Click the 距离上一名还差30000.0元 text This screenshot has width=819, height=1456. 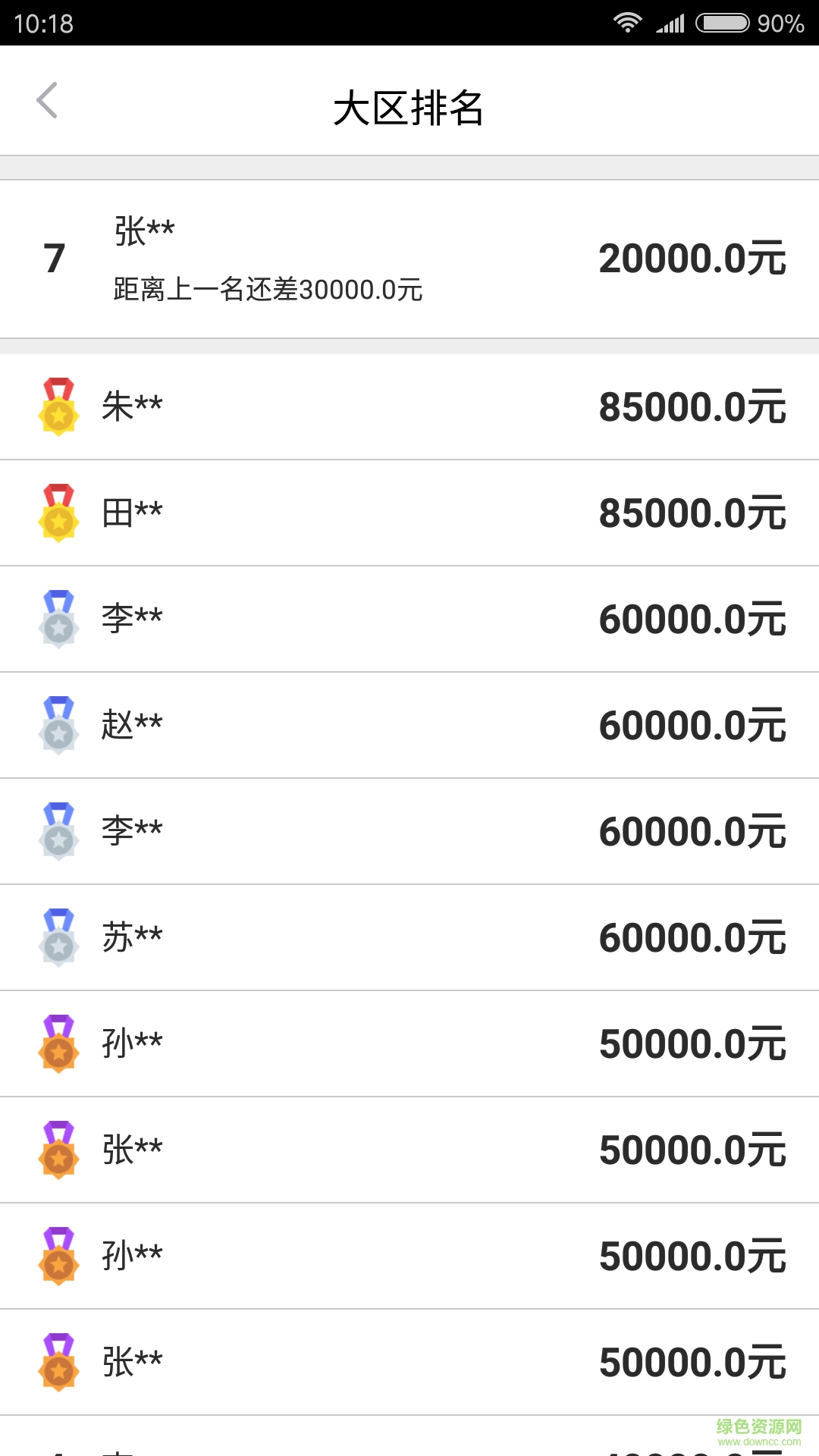[x=268, y=290]
